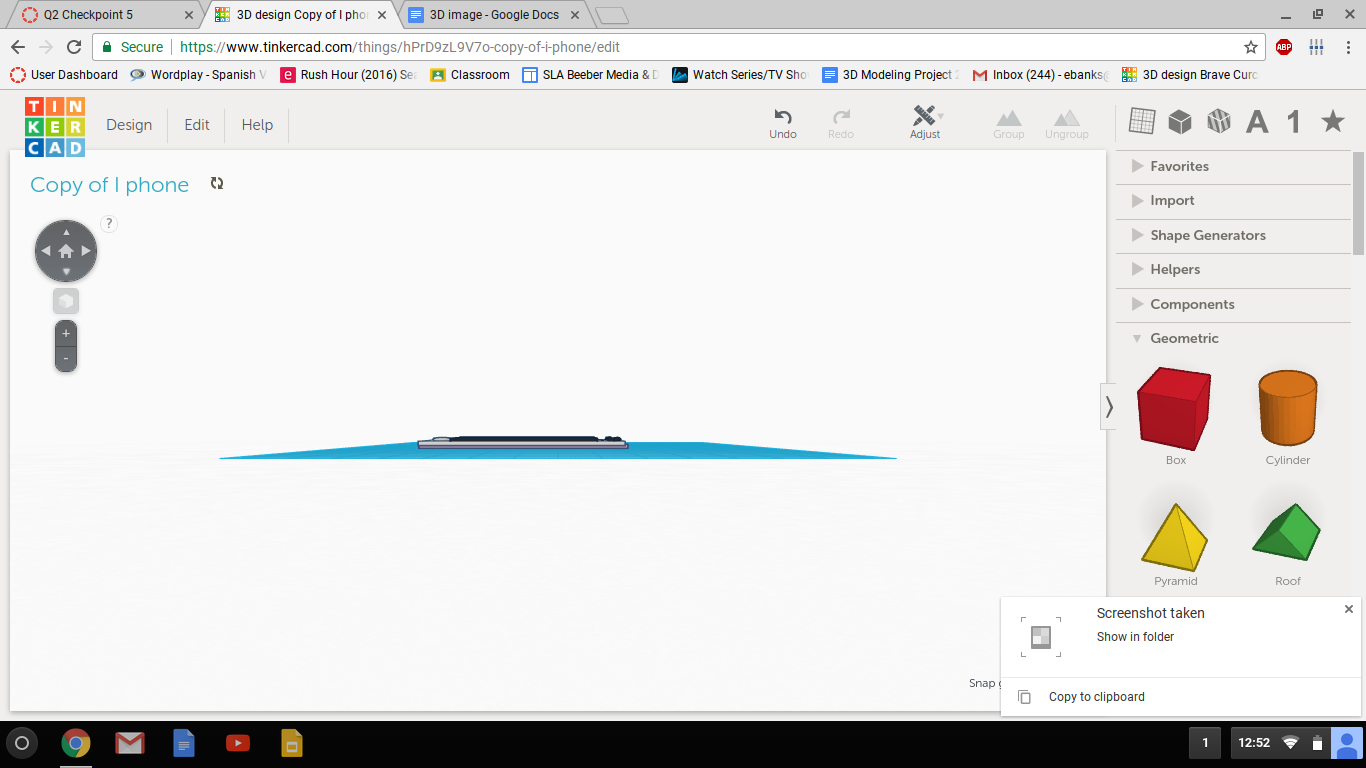Expand the Helpers section
Image resolution: width=1366 pixels, height=768 pixels.
tap(1174, 269)
